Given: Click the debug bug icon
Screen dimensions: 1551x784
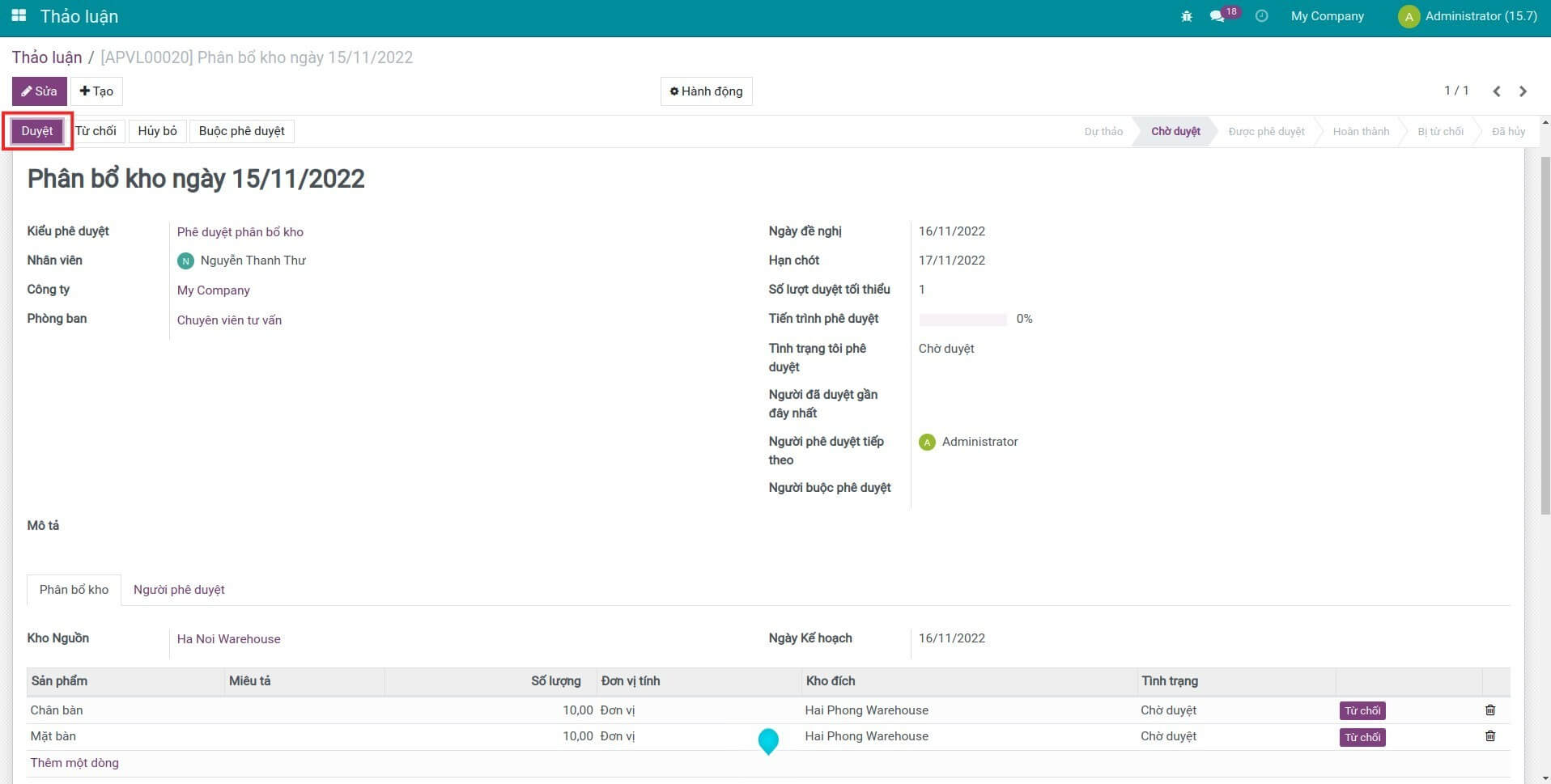Looking at the screenshot, I should tap(1187, 16).
